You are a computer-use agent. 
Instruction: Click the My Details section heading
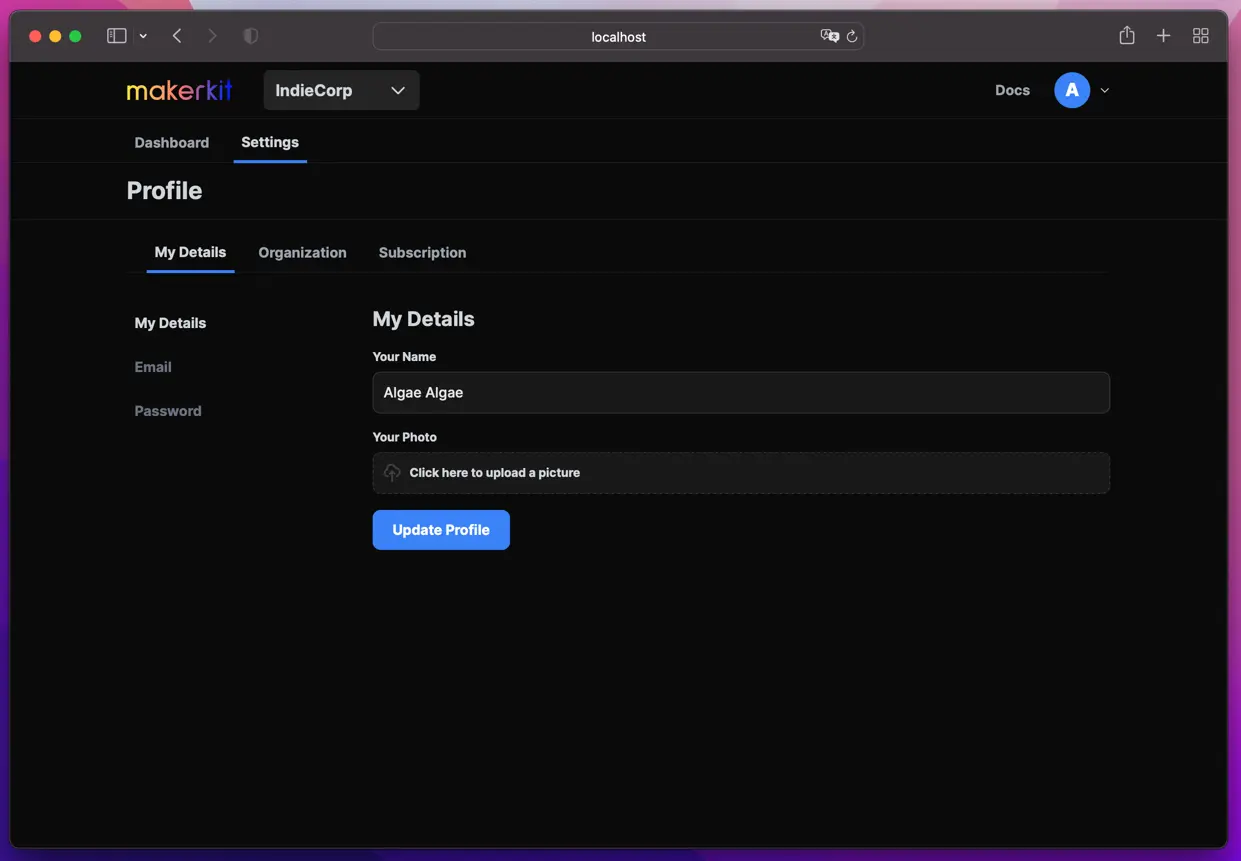click(x=423, y=319)
